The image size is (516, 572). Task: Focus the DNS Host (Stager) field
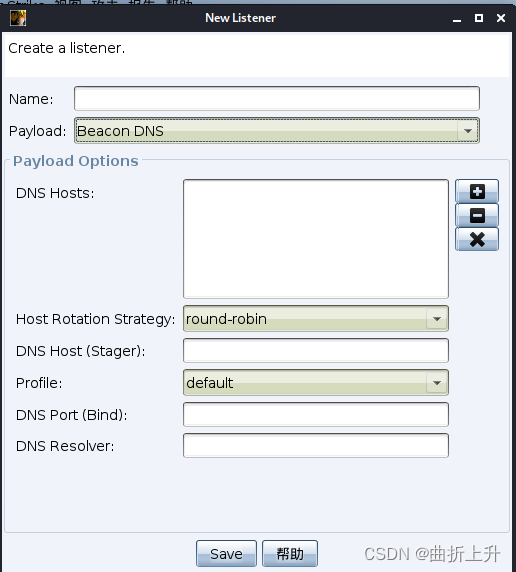point(316,351)
